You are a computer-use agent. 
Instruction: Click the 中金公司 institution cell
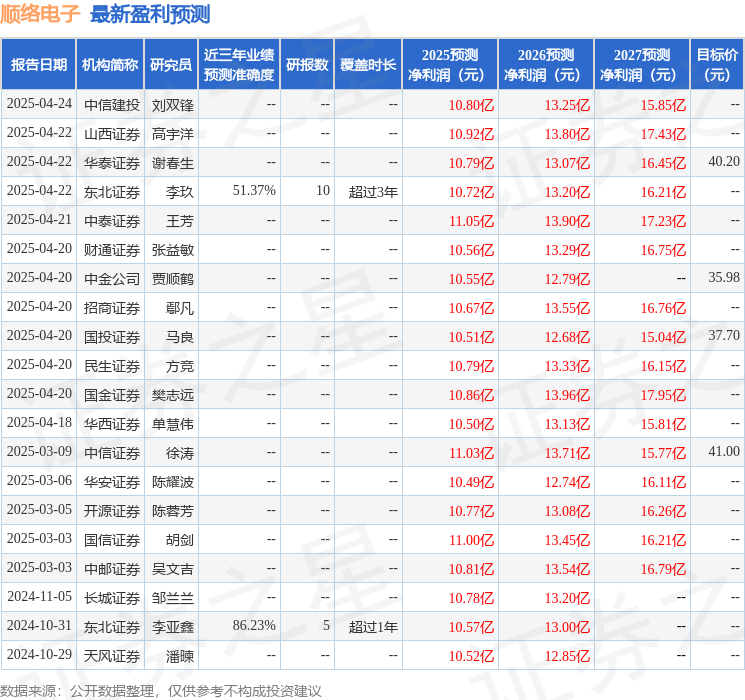click(x=112, y=279)
